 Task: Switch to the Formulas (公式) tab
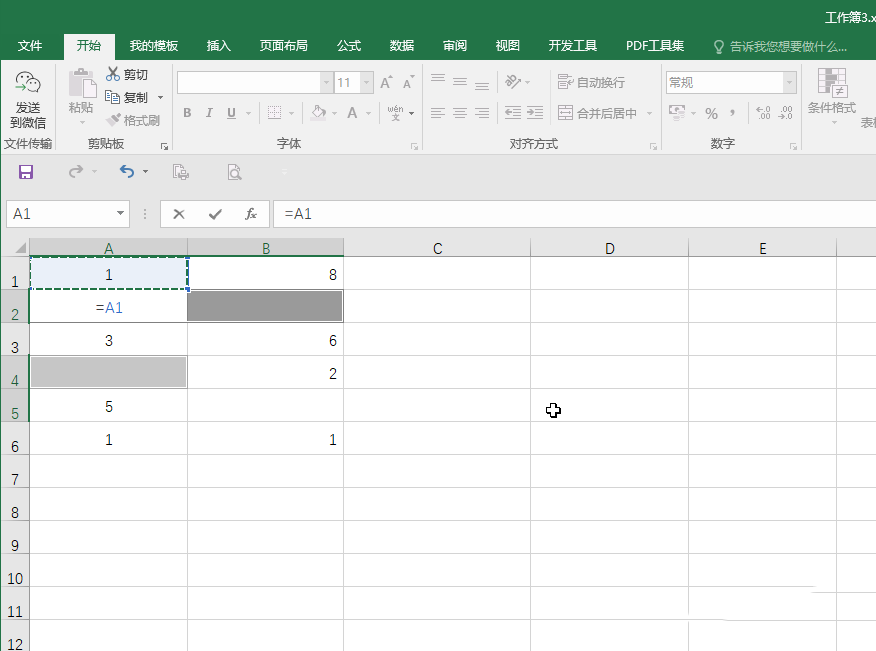point(349,46)
